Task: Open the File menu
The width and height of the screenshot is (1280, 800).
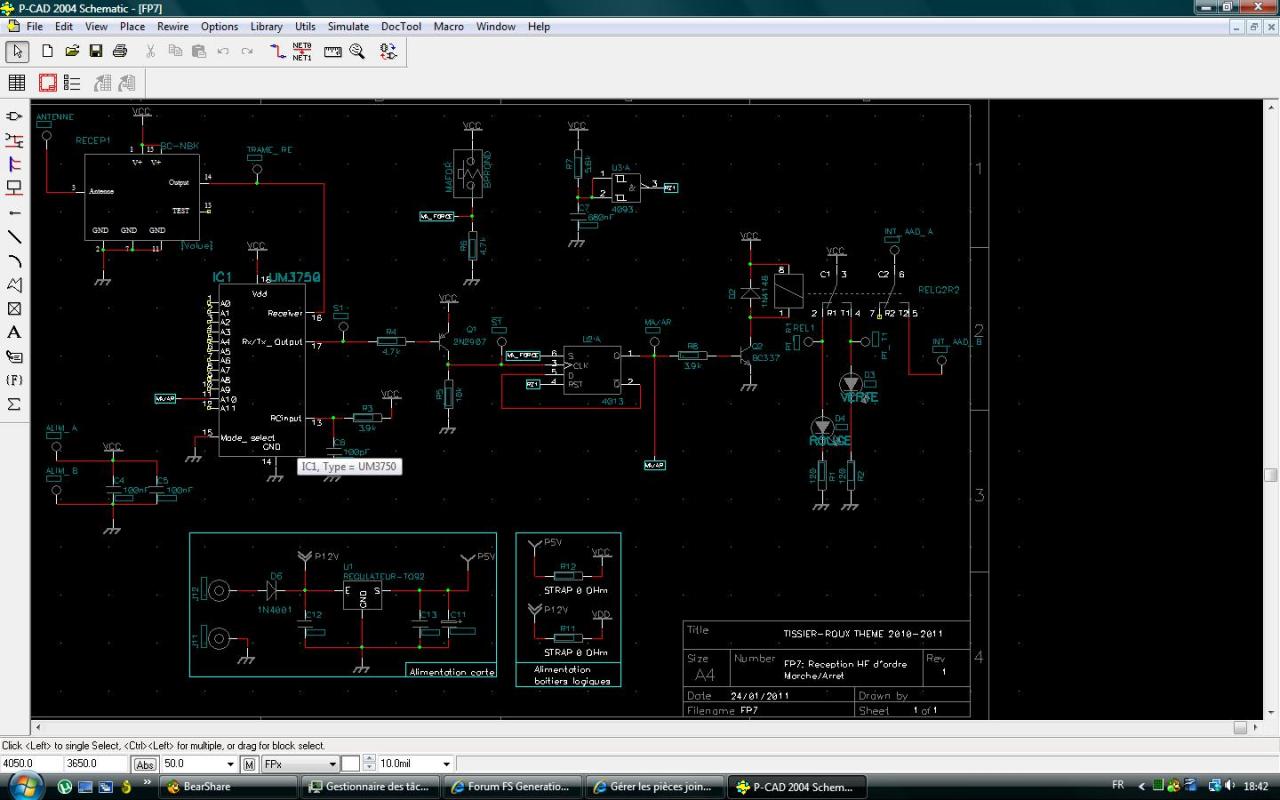Action: coord(34,27)
